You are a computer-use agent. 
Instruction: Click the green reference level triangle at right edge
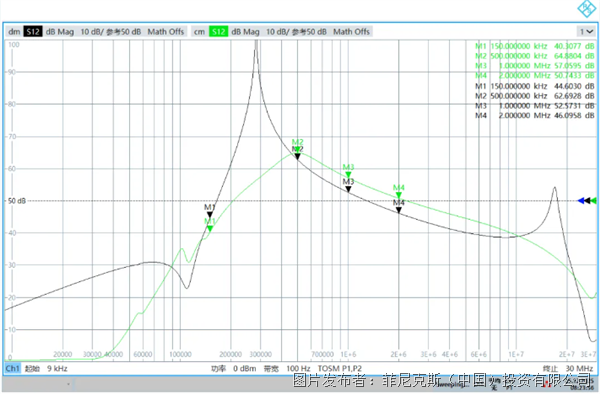coord(594,201)
